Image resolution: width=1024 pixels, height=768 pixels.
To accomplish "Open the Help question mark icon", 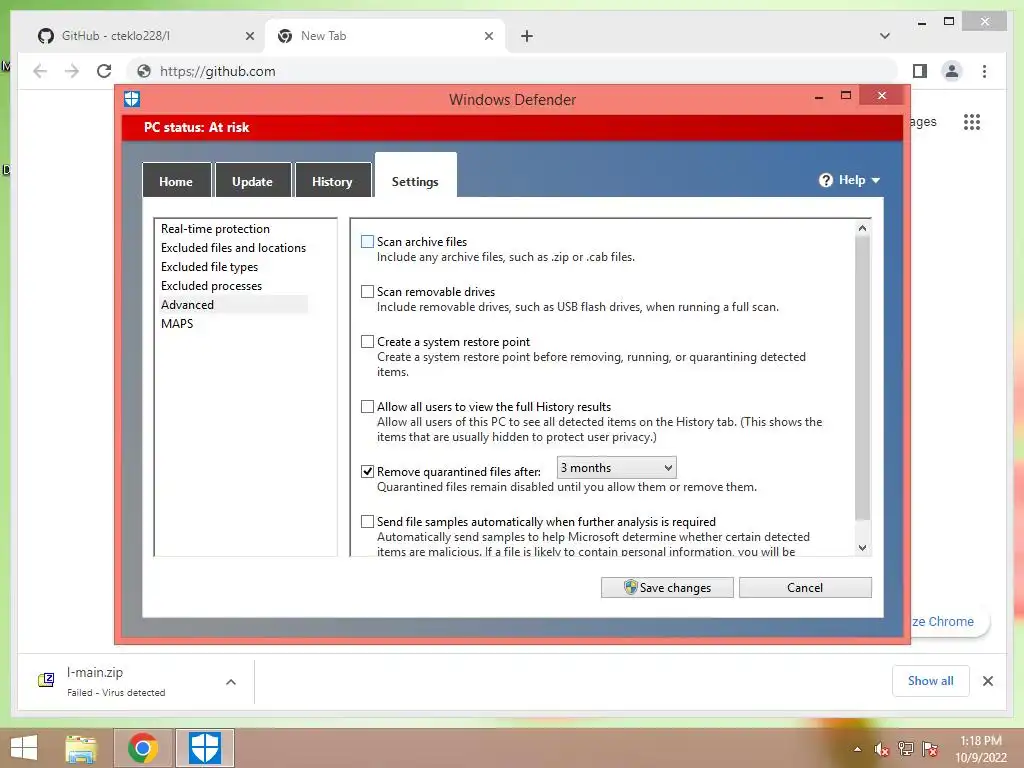I will [x=825, y=180].
